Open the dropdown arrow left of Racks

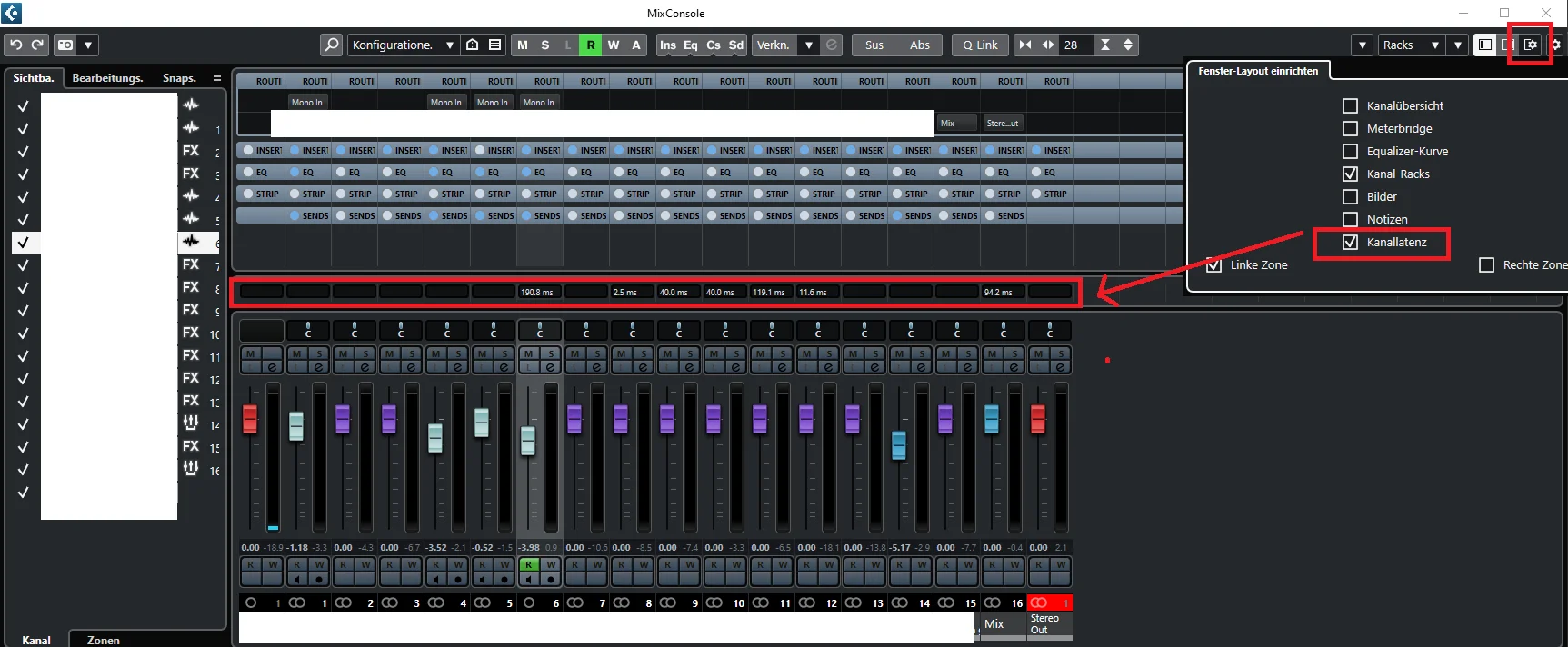click(x=1363, y=45)
